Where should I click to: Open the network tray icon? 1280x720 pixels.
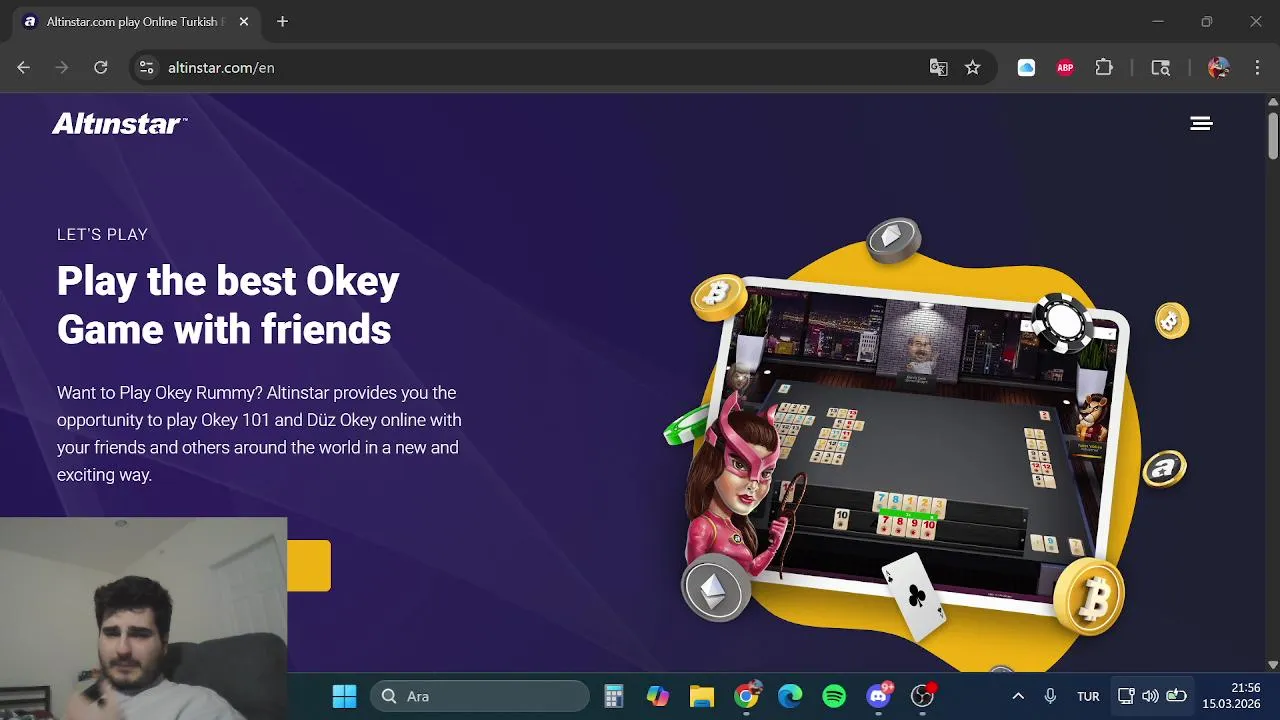coord(1126,696)
